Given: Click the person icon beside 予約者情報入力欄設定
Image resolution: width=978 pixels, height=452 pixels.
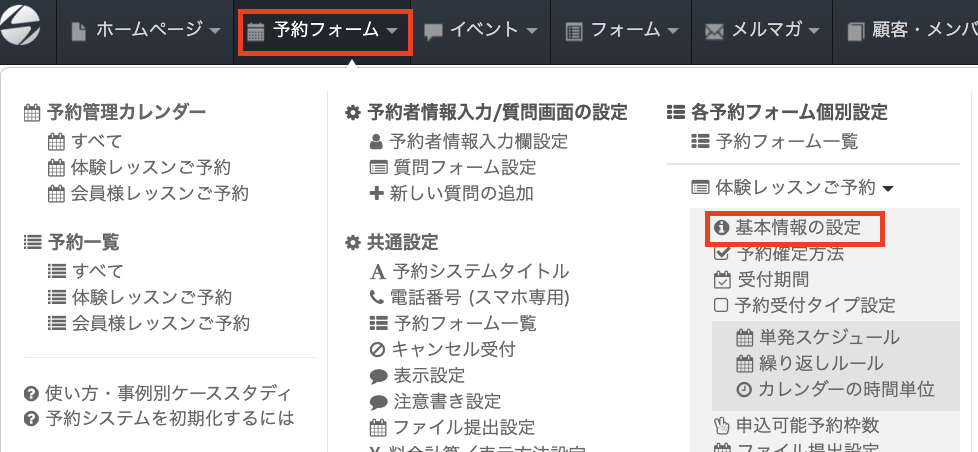Looking at the screenshot, I should point(377,141).
